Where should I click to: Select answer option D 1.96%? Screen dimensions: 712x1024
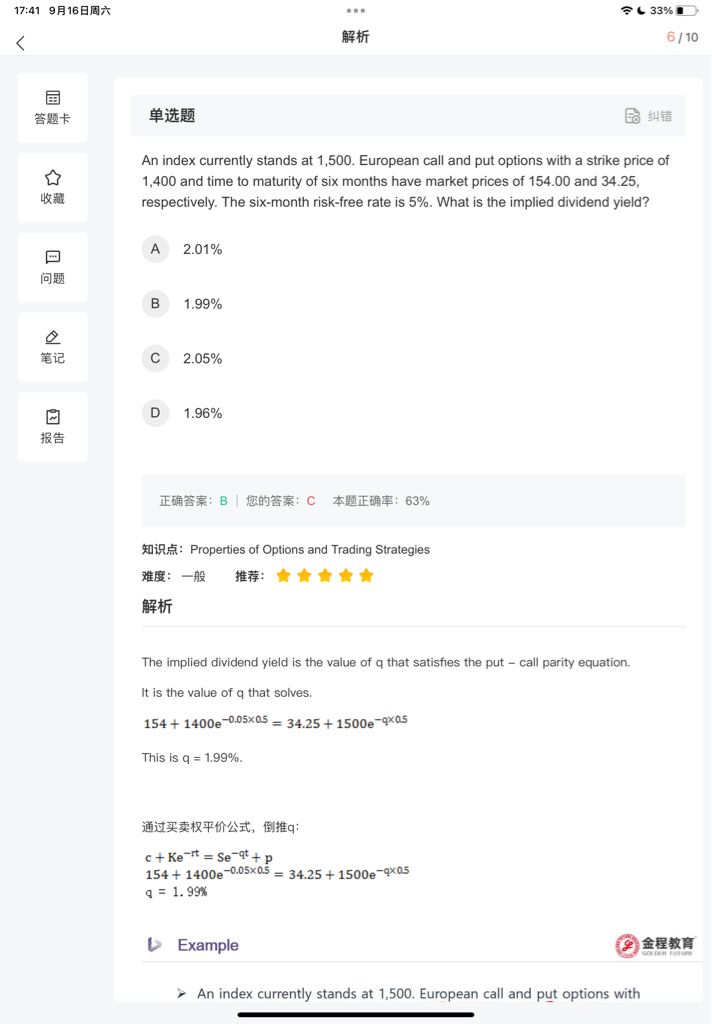click(155, 413)
